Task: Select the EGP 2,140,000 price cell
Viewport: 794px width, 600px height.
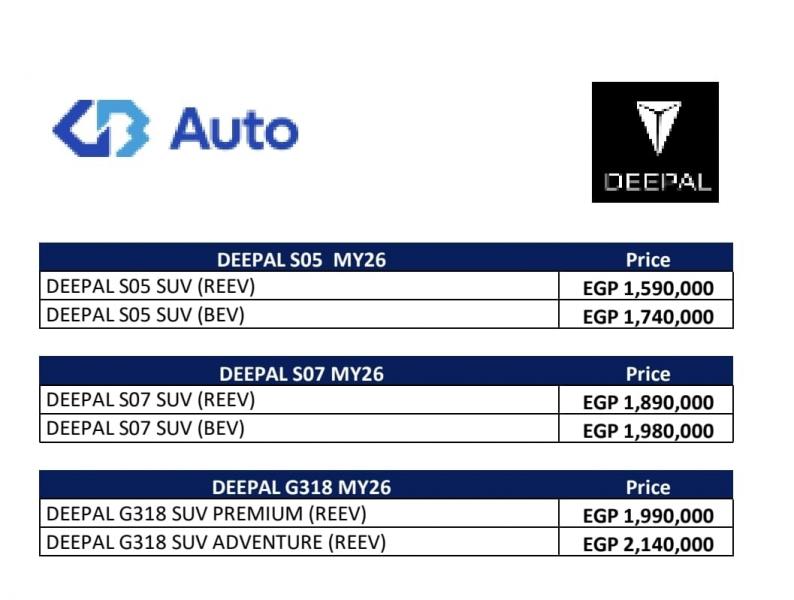Action: (648, 544)
